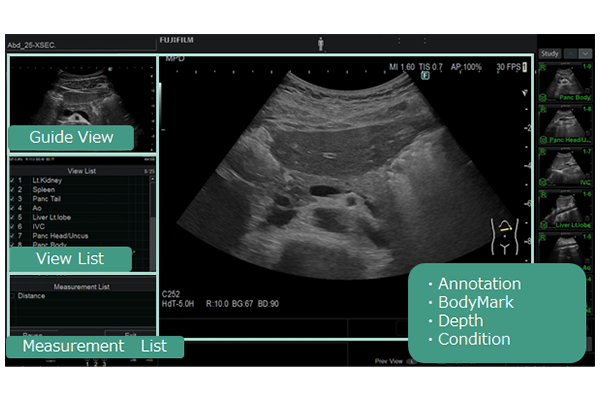Toggle checkbox for view 3 Panc Tail
The height and width of the screenshot is (400, 600).
click(x=13, y=199)
